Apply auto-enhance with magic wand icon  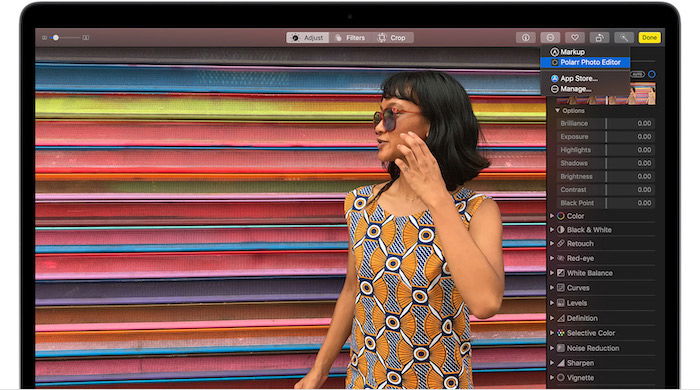coord(624,37)
